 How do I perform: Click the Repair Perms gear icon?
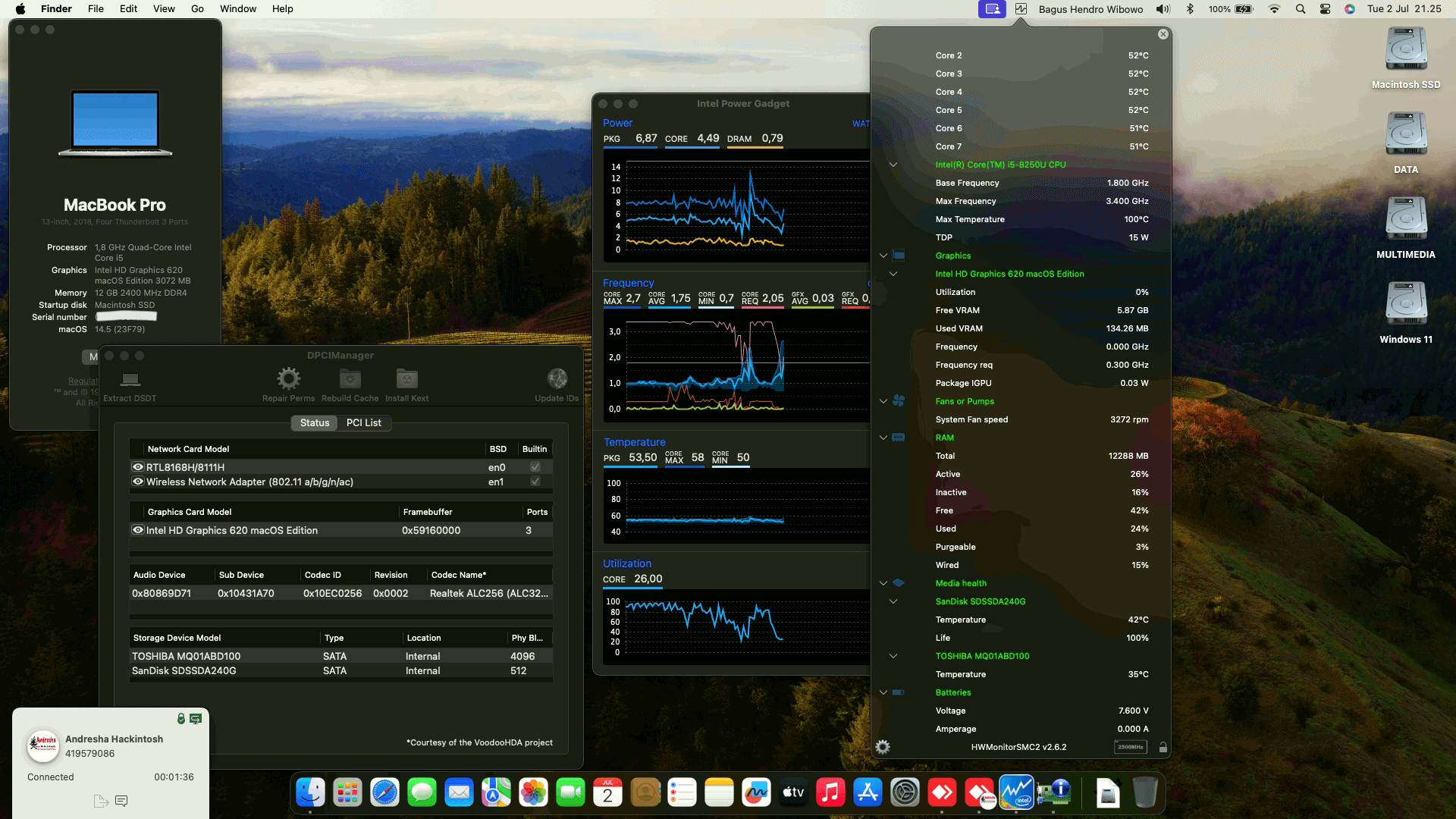pyautogui.click(x=288, y=378)
